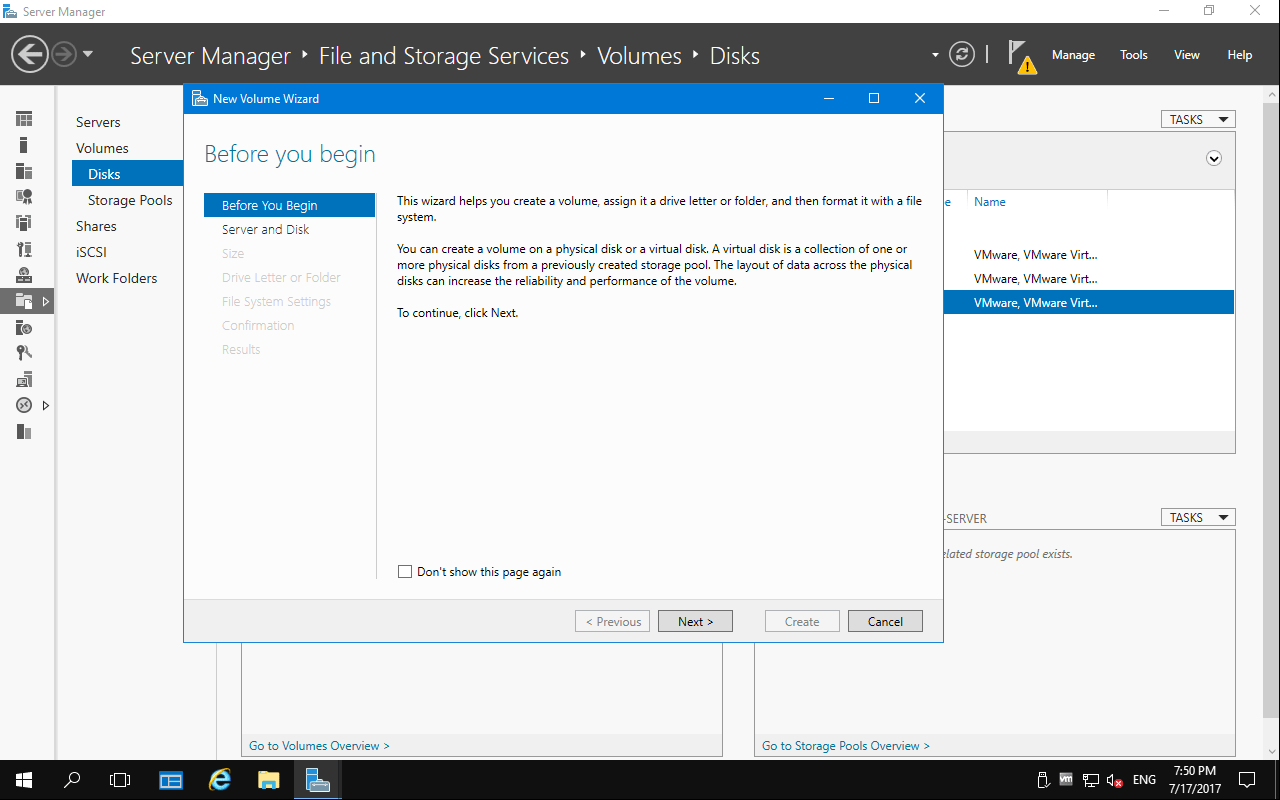This screenshot has height=800, width=1280.
Task: Launch Internet Explorer from the taskbar
Action: point(220,779)
